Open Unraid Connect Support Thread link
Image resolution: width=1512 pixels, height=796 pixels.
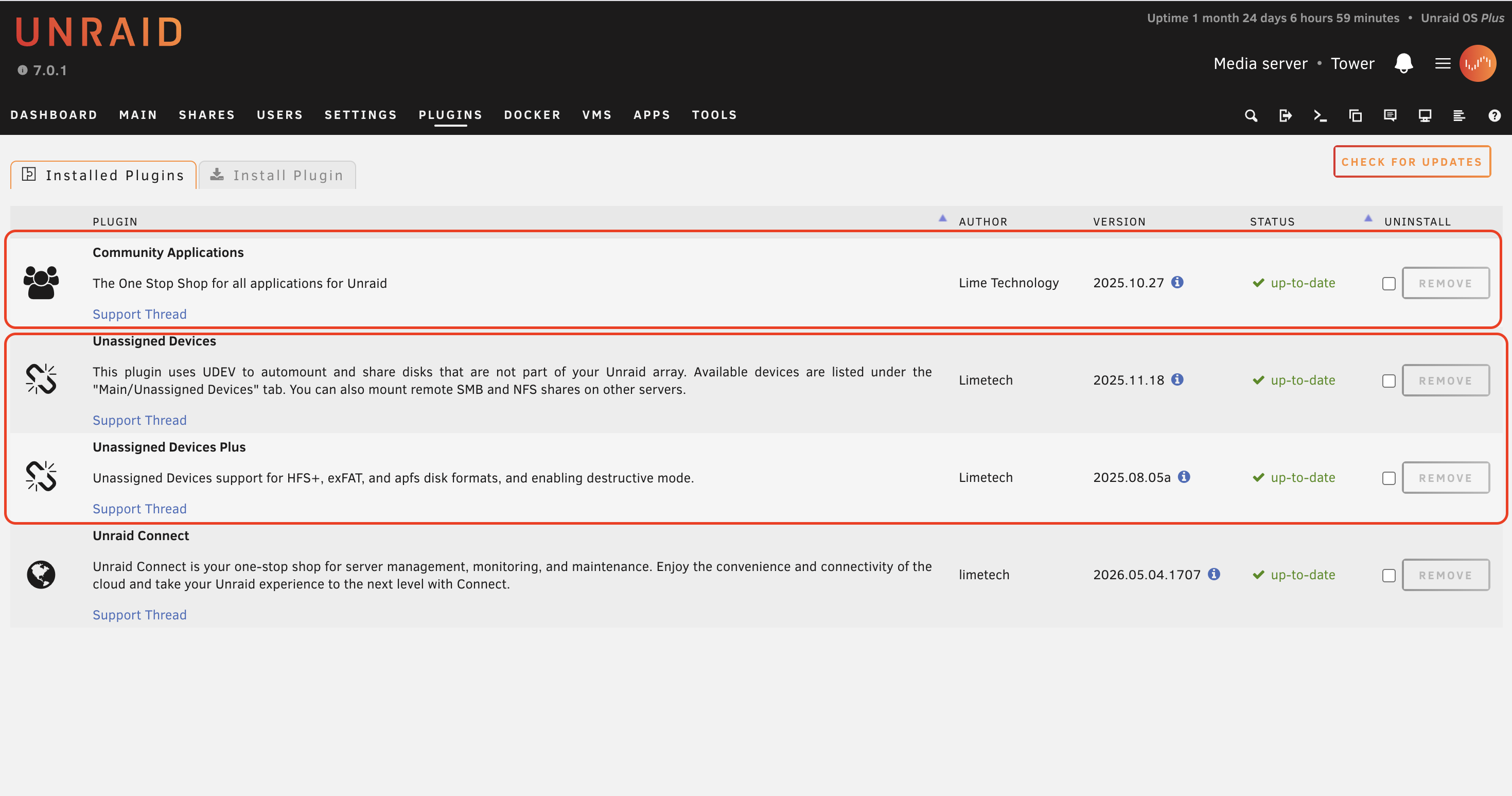click(139, 615)
